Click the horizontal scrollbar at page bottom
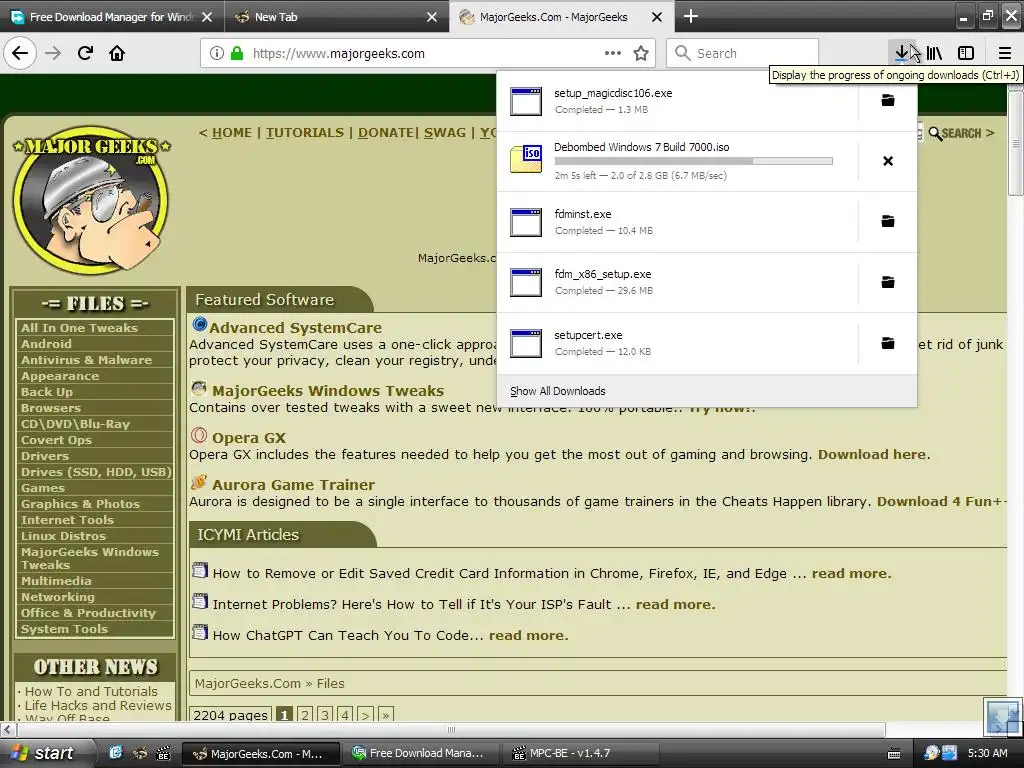 coord(451,729)
